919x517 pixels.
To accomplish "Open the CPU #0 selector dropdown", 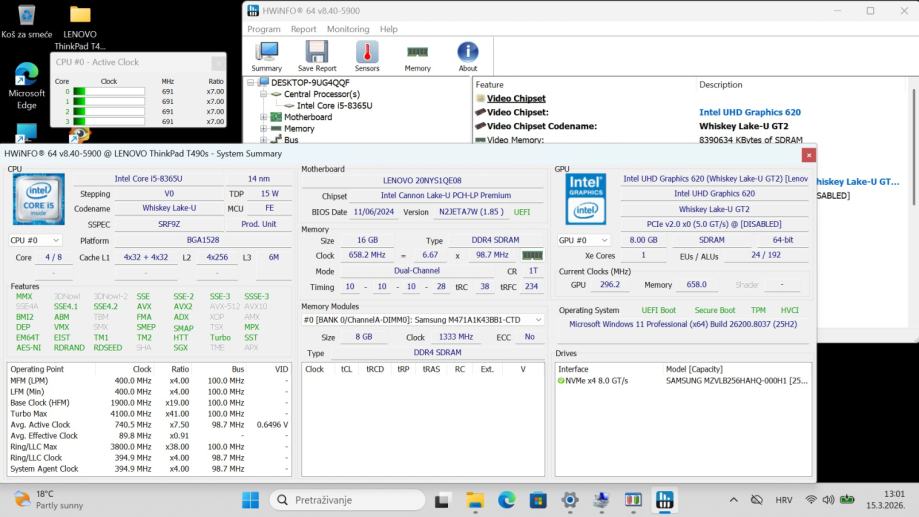I will 36,240.
